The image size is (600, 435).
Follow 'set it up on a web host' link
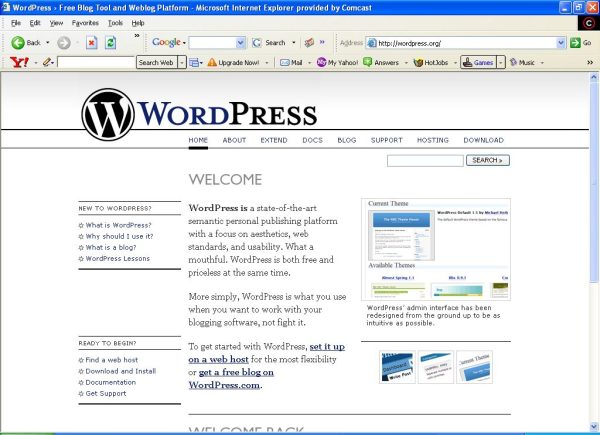click(266, 353)
